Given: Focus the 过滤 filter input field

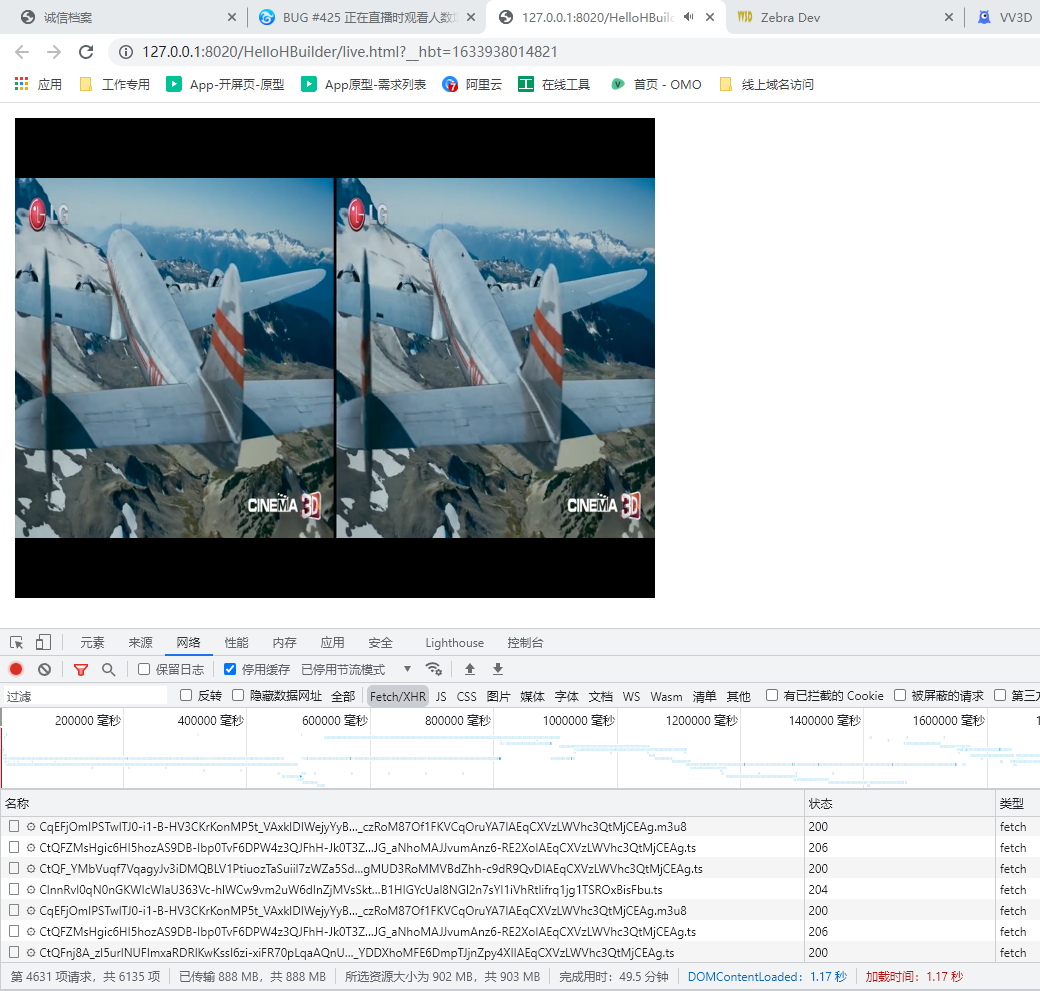Looking at the screenshot, I should click(x=85, y=696).
